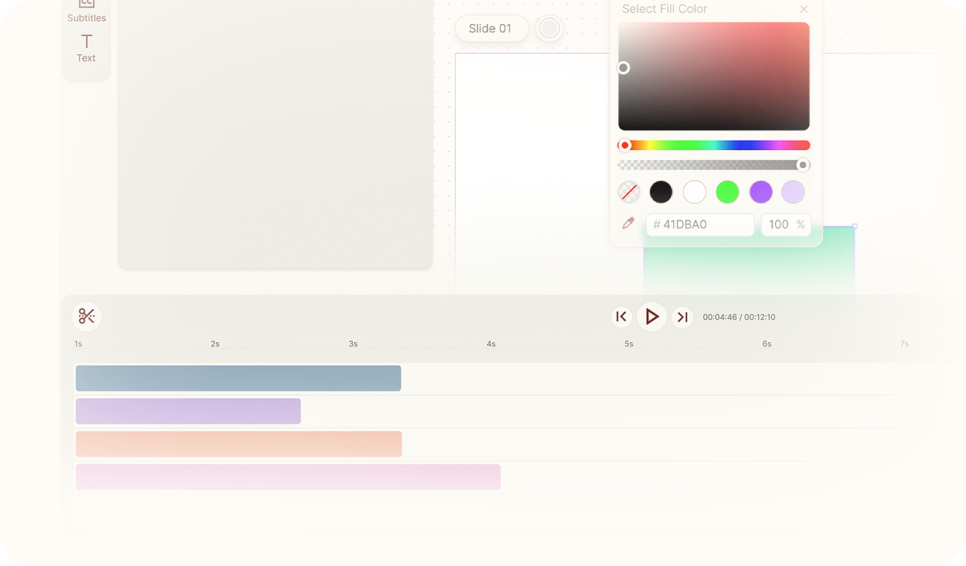The image size is (966, 566).
Task: Pick the green color swatch
Action: pyautogui.click(x=727, y=192)
